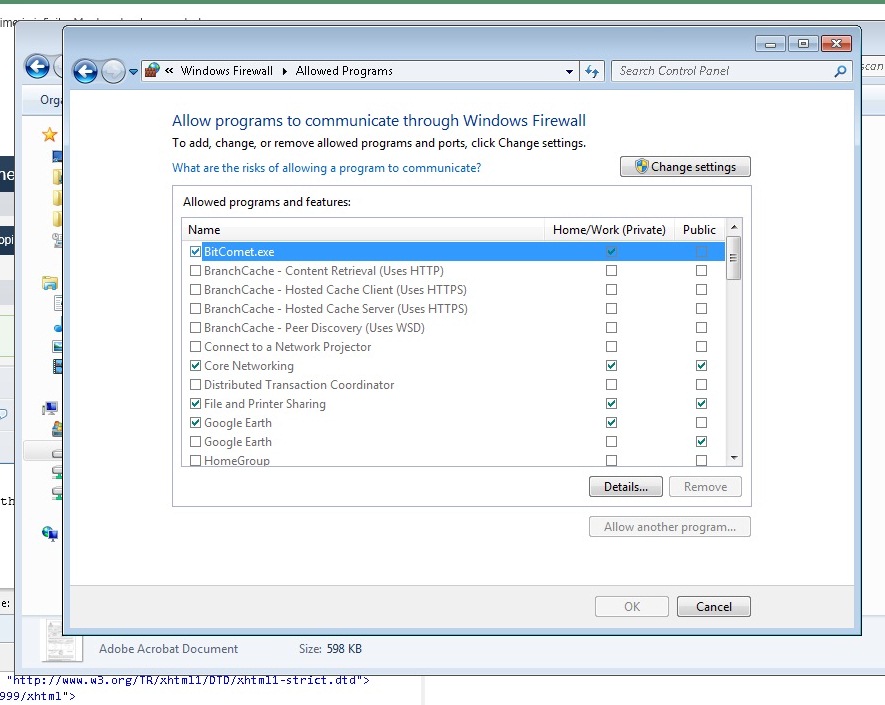
Task: Toggle the first Google Earth Home/Work checkbox
Action: (x=611, y=423)
